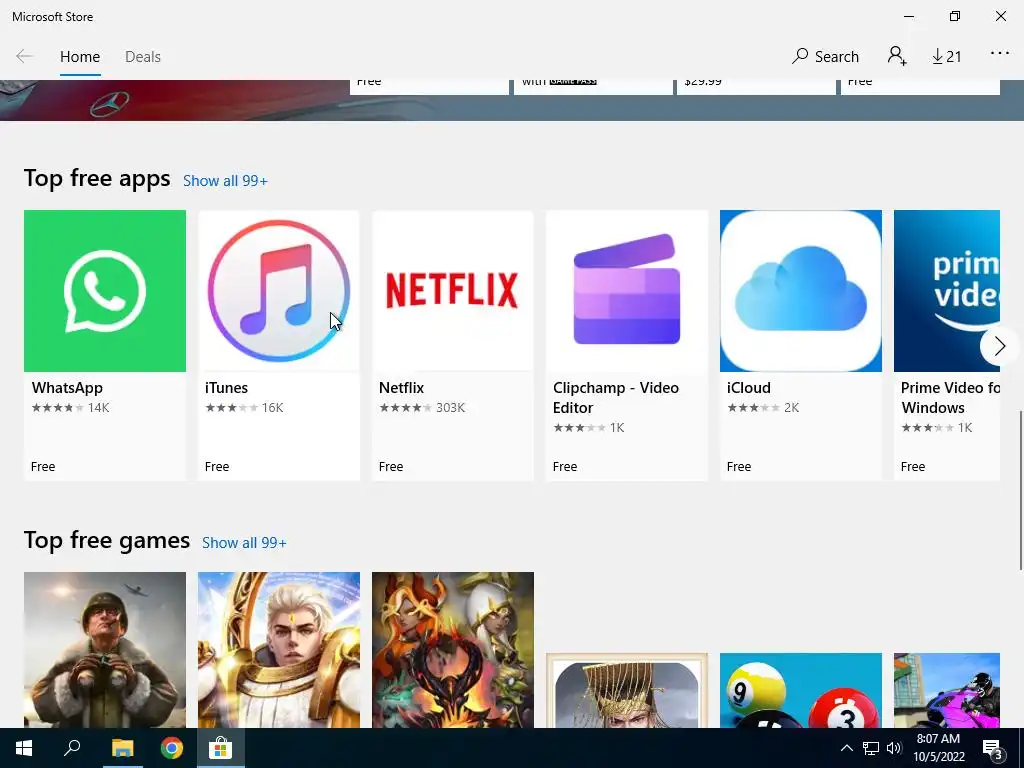Viewport: 1024px width, 768px height.
Task: Show all 99+ top free apps
Action: 225,181
